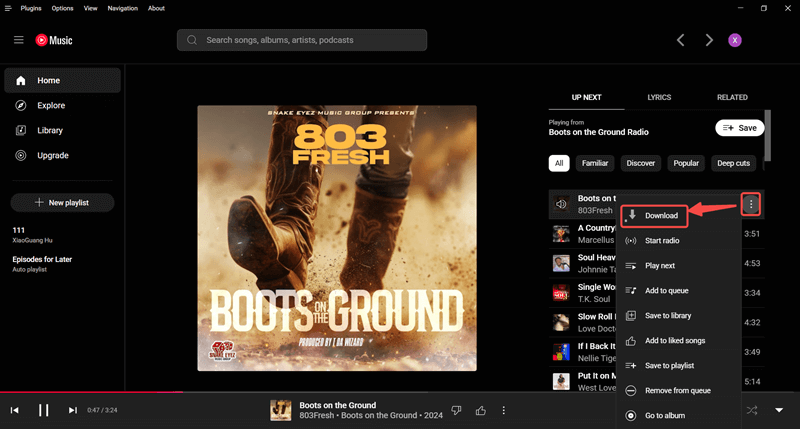Viewport: 800px width, 429px height.
Task: Like Boots on the Ground with thumbs up
Action: point(481,410)
